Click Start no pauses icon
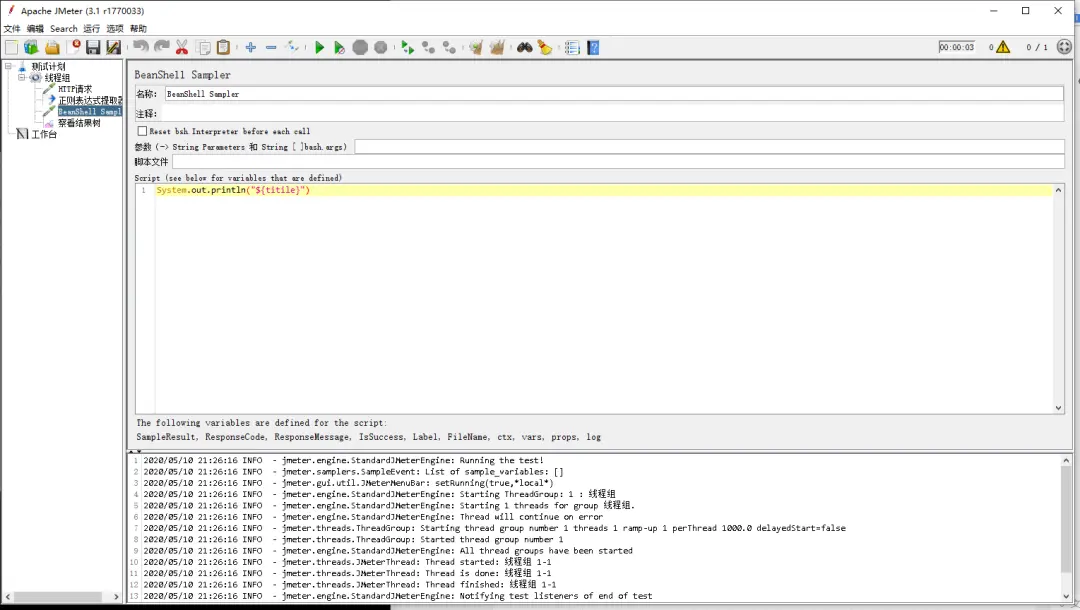Image resolution: width=1080 pixels, height=610 pixels. pos(339,48)
